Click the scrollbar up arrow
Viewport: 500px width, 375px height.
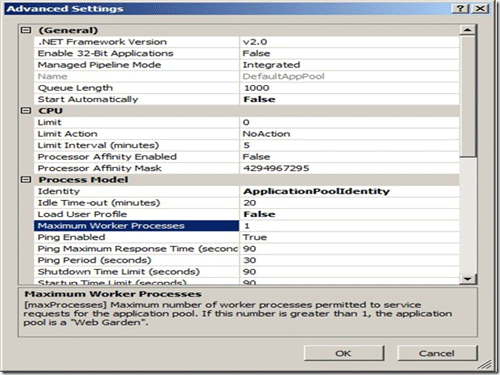[x=468, y=30]
